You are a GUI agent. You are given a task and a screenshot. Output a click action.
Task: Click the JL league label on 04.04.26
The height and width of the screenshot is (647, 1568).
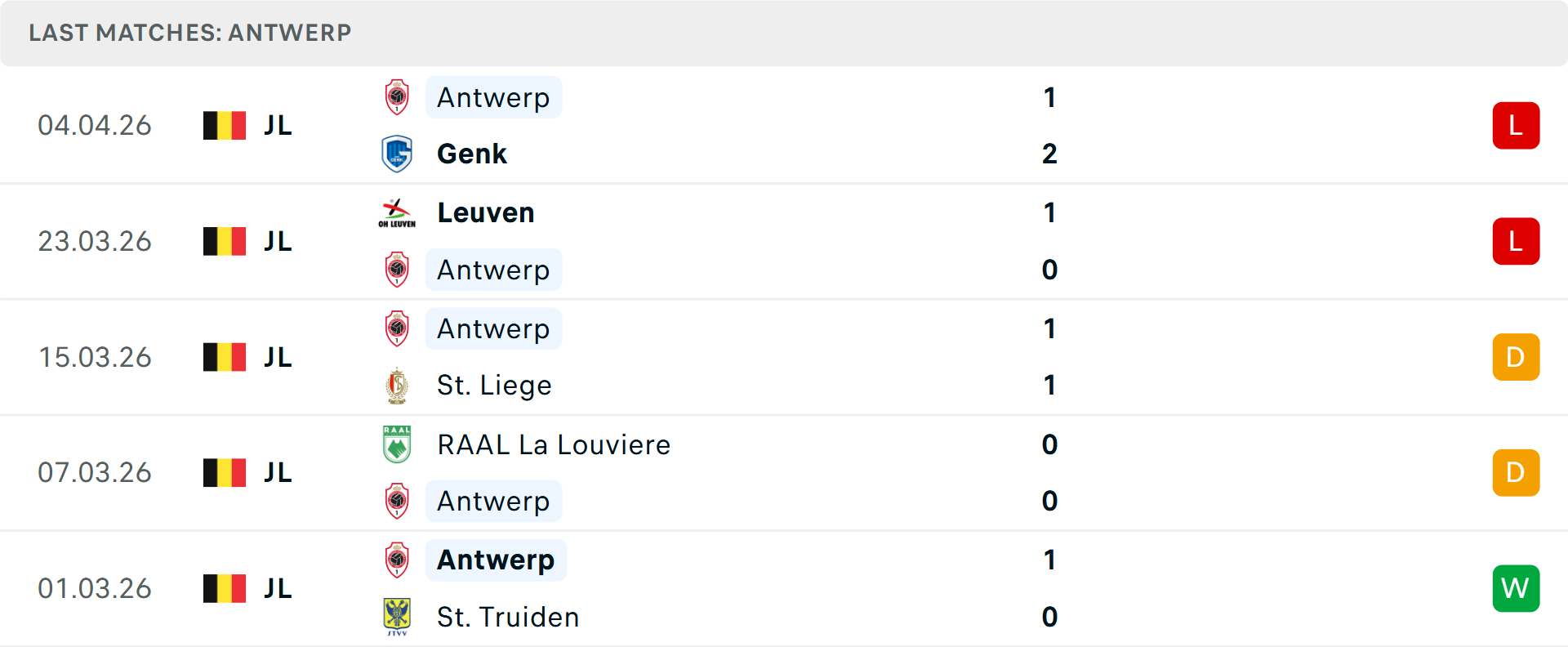[278, 126]
